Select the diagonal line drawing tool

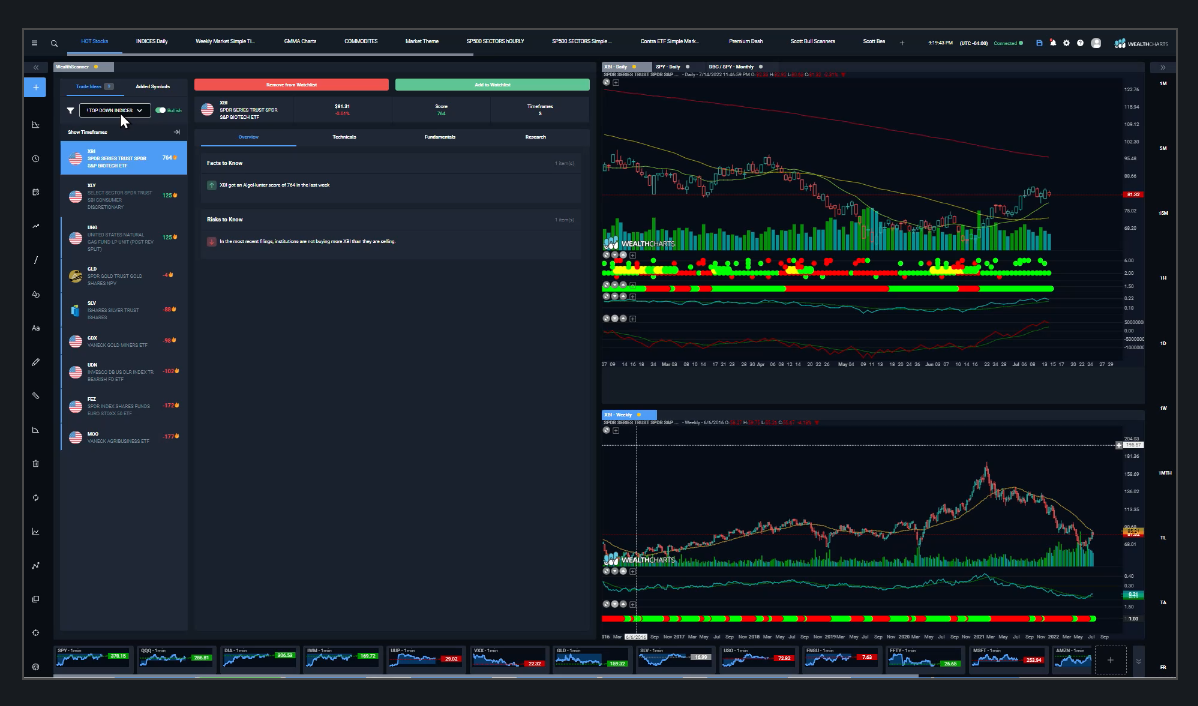point(35,260)
